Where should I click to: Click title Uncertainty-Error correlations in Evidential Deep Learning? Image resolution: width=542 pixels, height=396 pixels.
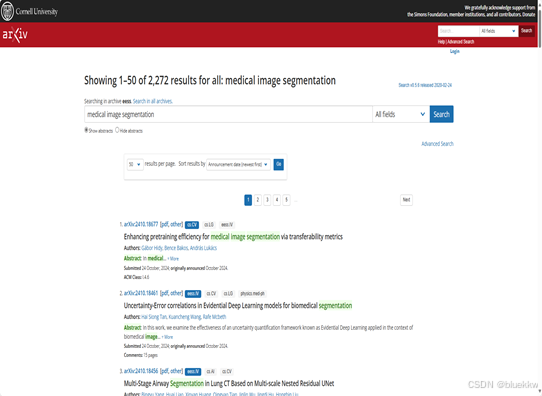pos(238,305)
